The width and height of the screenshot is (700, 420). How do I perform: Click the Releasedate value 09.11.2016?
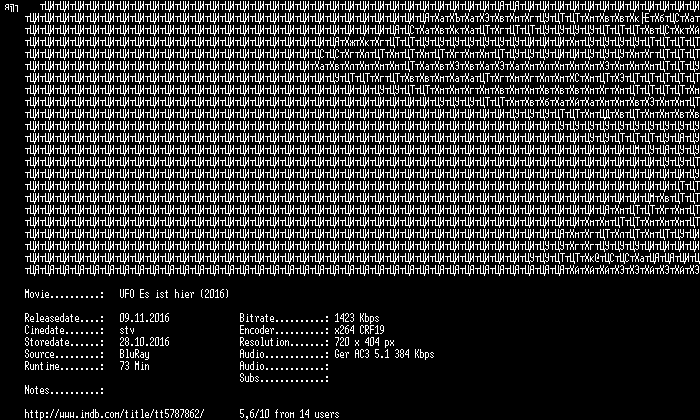[x=144, y=318]
